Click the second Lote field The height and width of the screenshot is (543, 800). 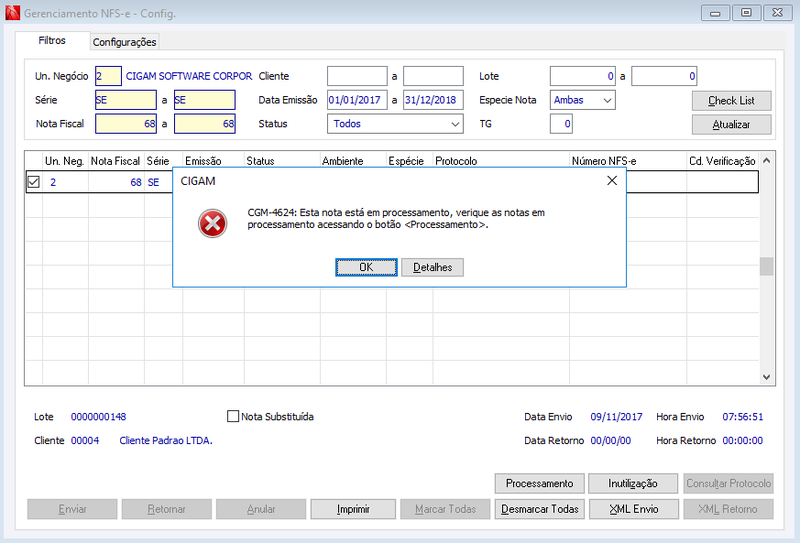[x=664, y=76]
